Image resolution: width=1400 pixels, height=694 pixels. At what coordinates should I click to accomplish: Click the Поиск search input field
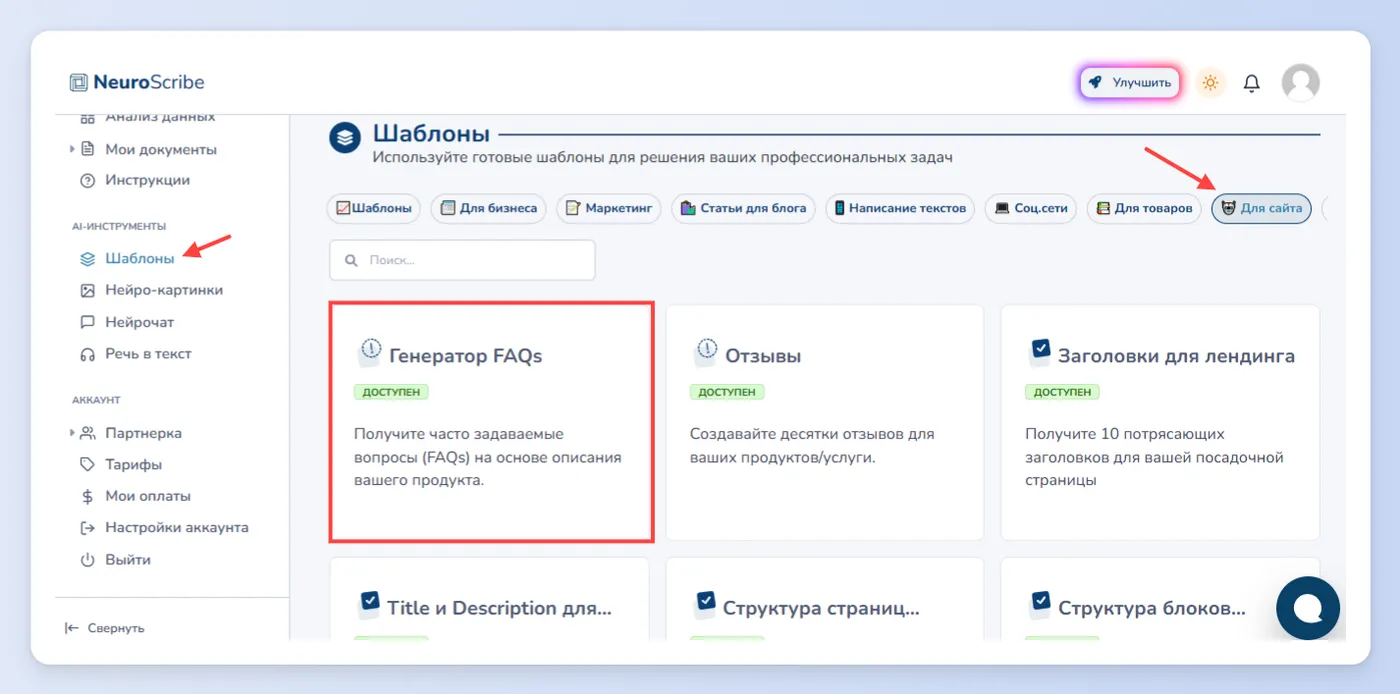(x=462, y=260)
